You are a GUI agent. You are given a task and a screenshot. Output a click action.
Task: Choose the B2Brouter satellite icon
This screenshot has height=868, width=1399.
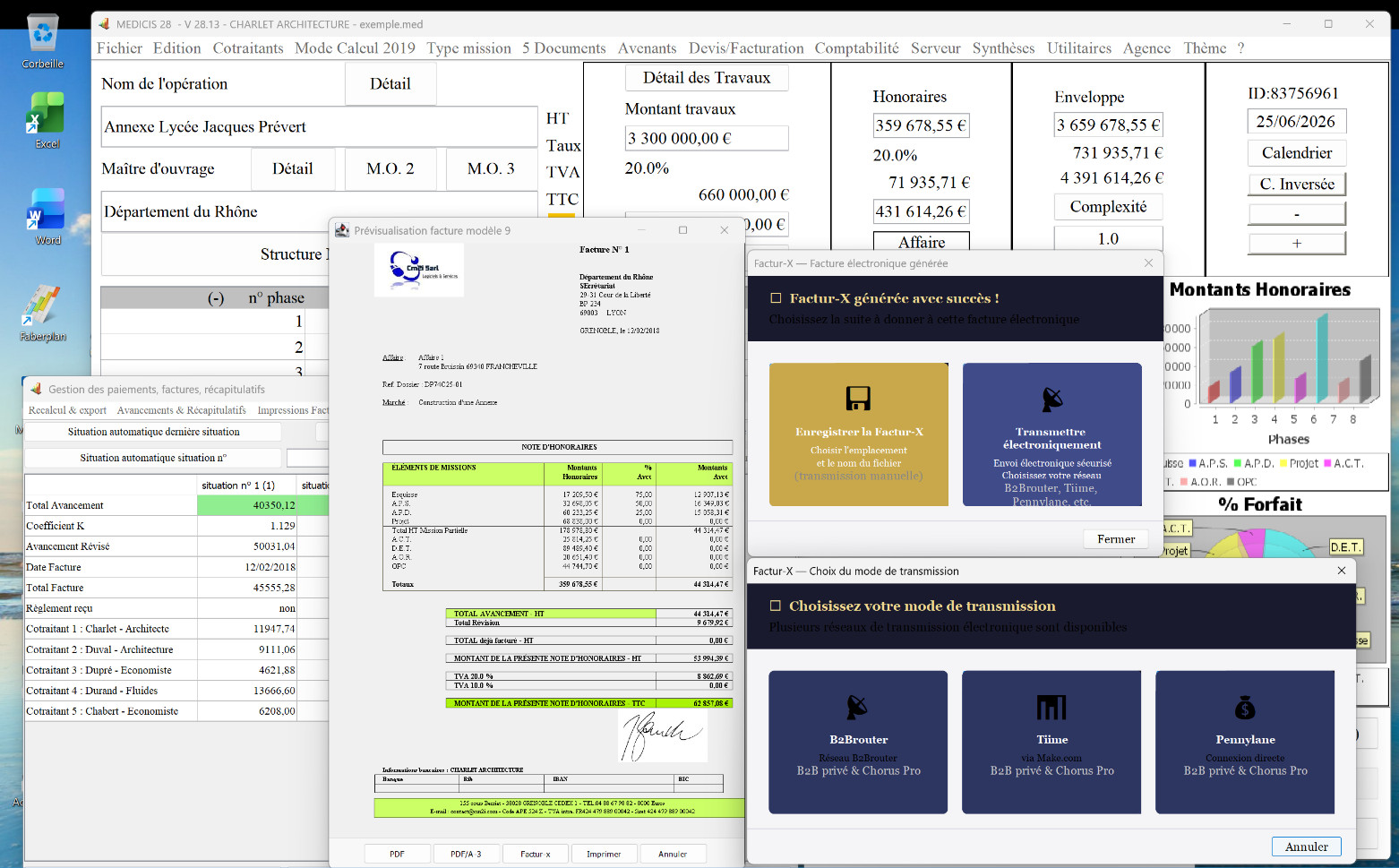858,708
